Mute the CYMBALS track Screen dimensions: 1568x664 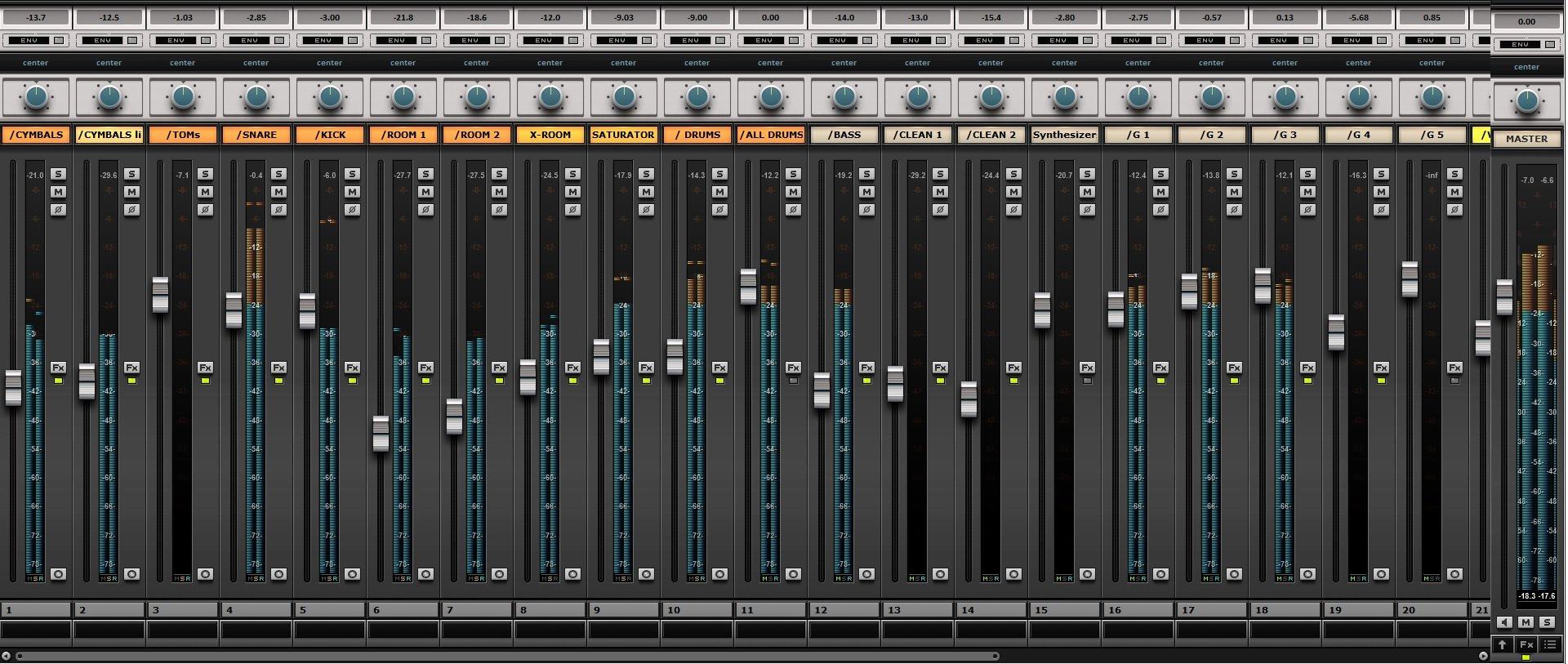(x=58, y=192)
